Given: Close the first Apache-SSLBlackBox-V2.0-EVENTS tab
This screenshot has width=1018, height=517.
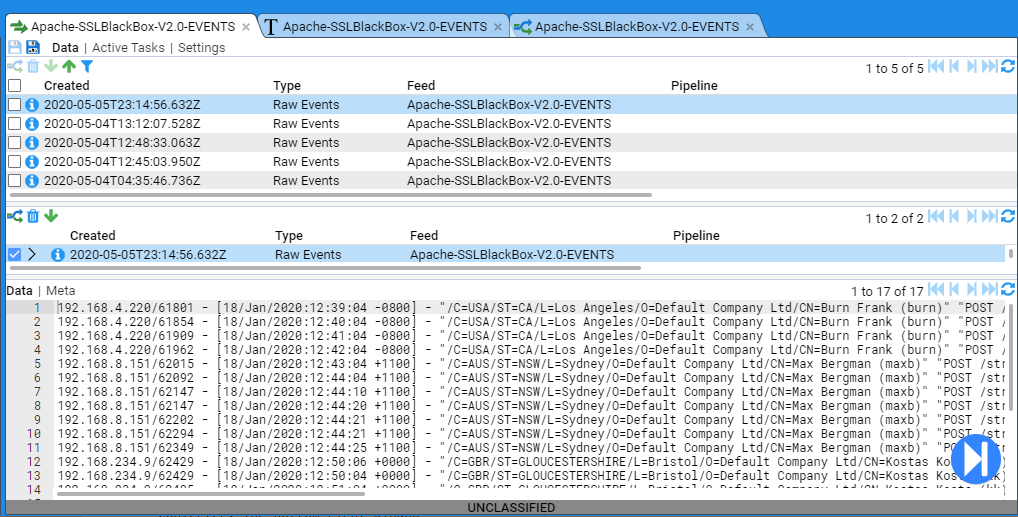Looking at the screenshot, I should (246, 27).
